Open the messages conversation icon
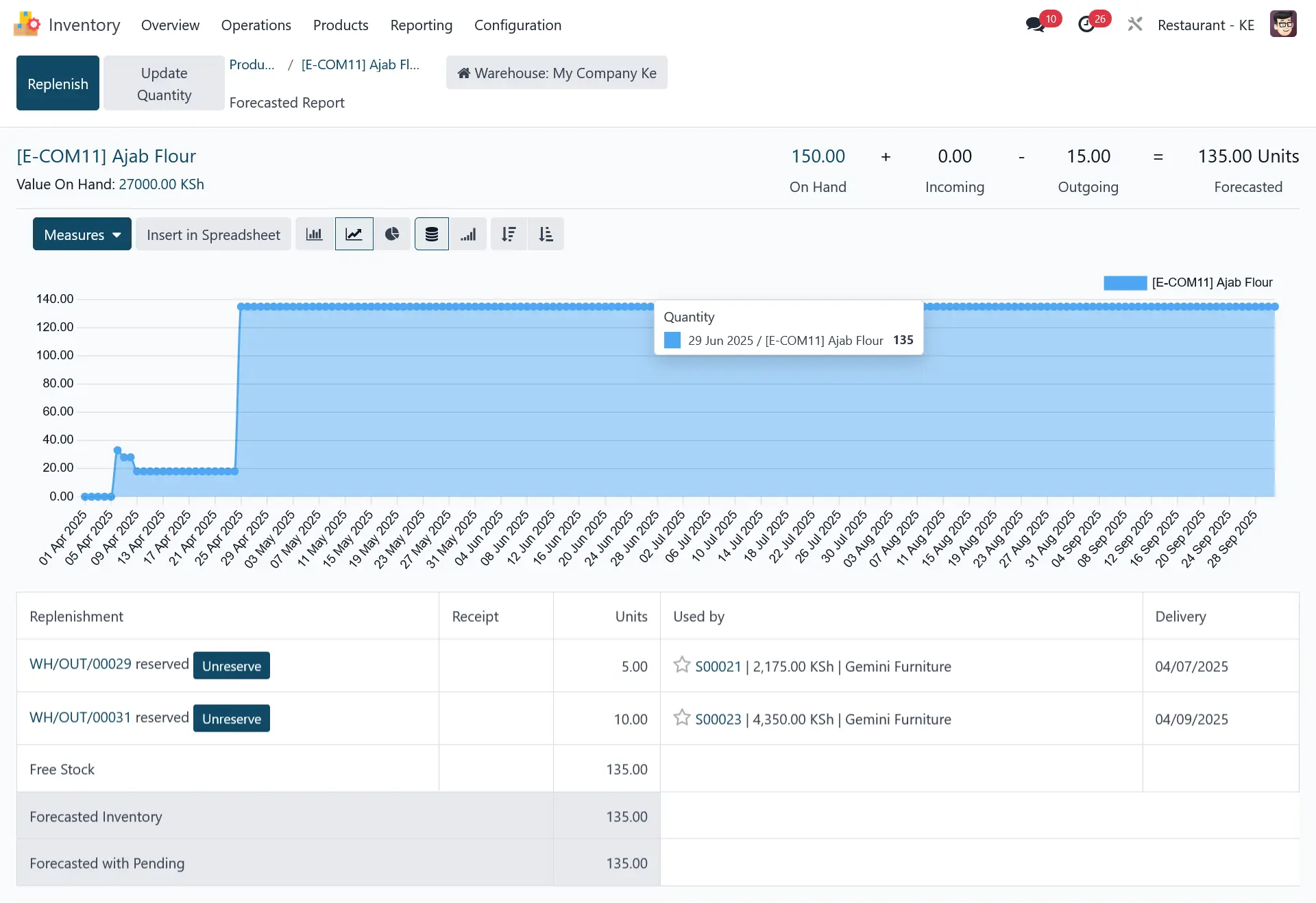The image size is (1316, 903). tap(1034, 25)
